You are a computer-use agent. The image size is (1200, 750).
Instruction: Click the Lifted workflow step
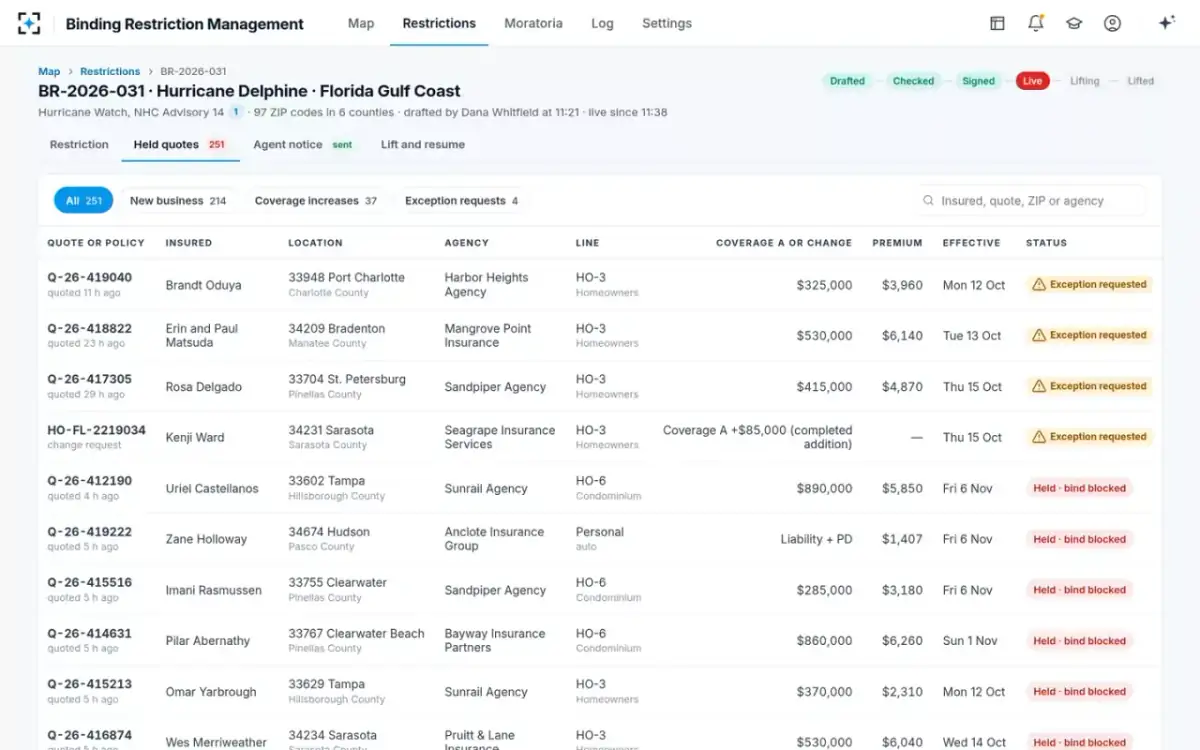coord(1140,81)
